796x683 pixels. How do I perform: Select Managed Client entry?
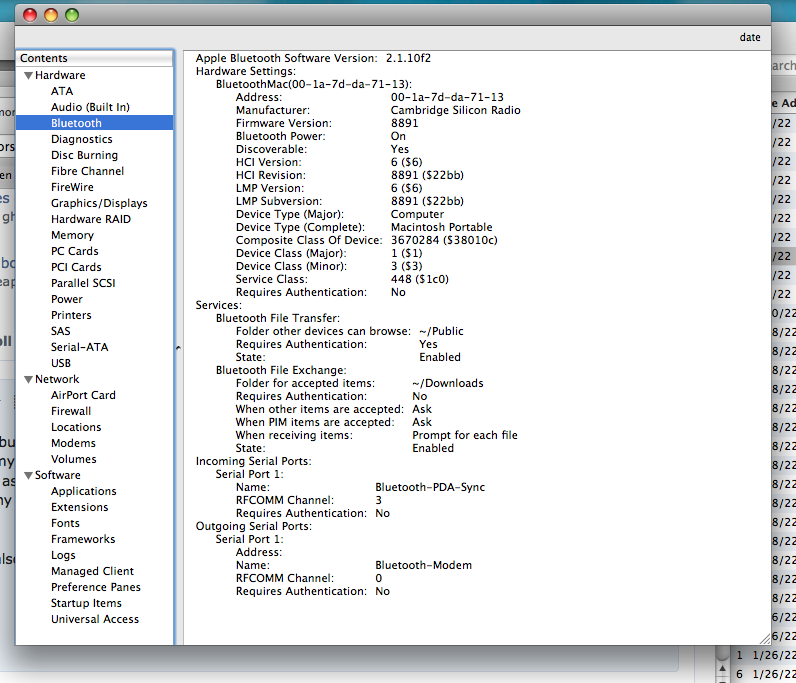(x=92, y=571)
